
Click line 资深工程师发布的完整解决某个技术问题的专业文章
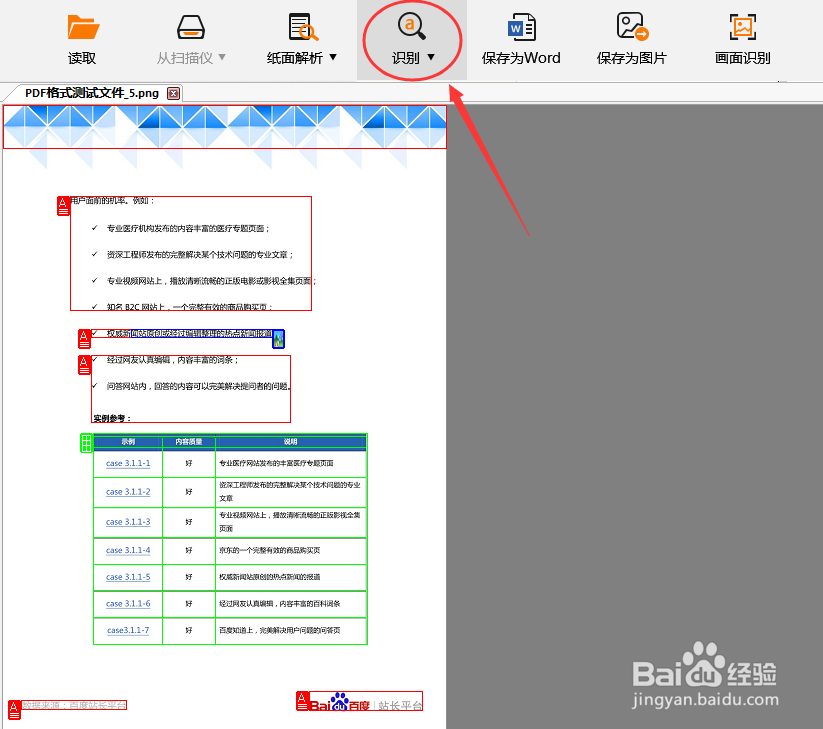click(200, 255)
